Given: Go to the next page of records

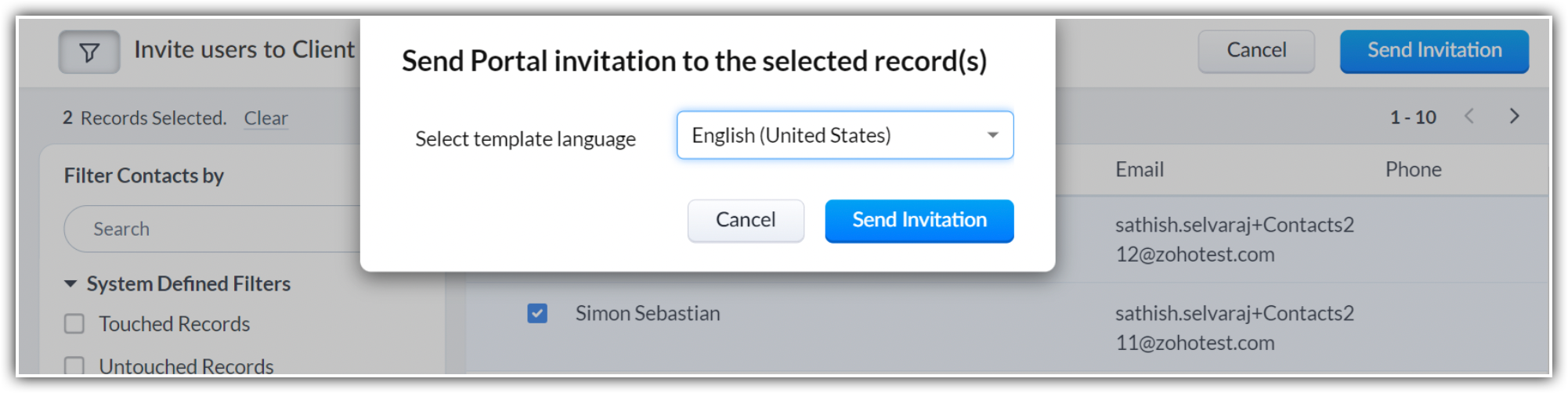Looking at the screenshot, I should (x=1514, y=117).
